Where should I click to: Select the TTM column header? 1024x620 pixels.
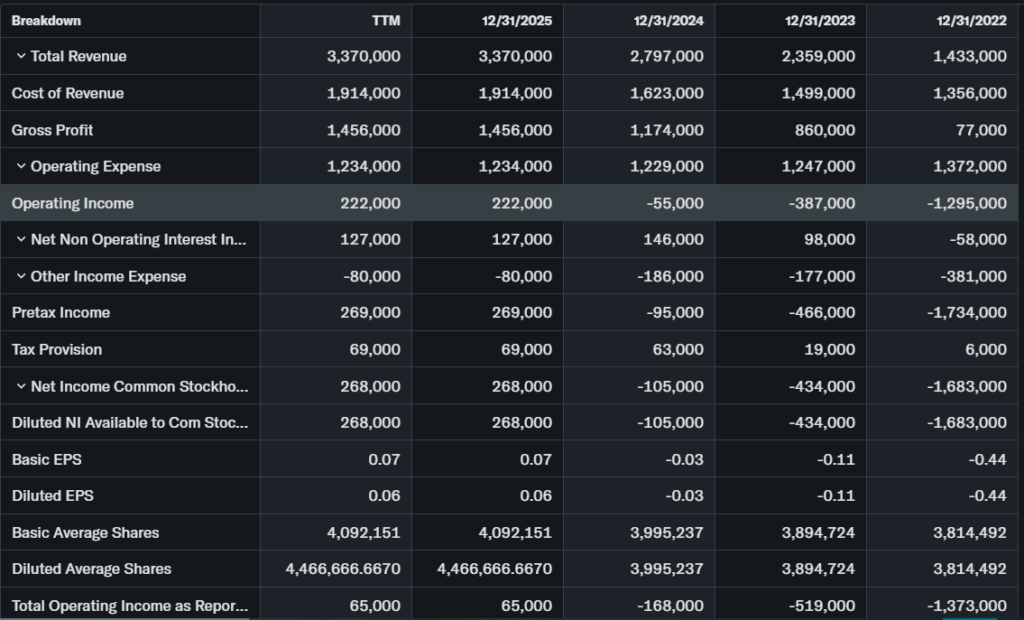click(385, 21)
